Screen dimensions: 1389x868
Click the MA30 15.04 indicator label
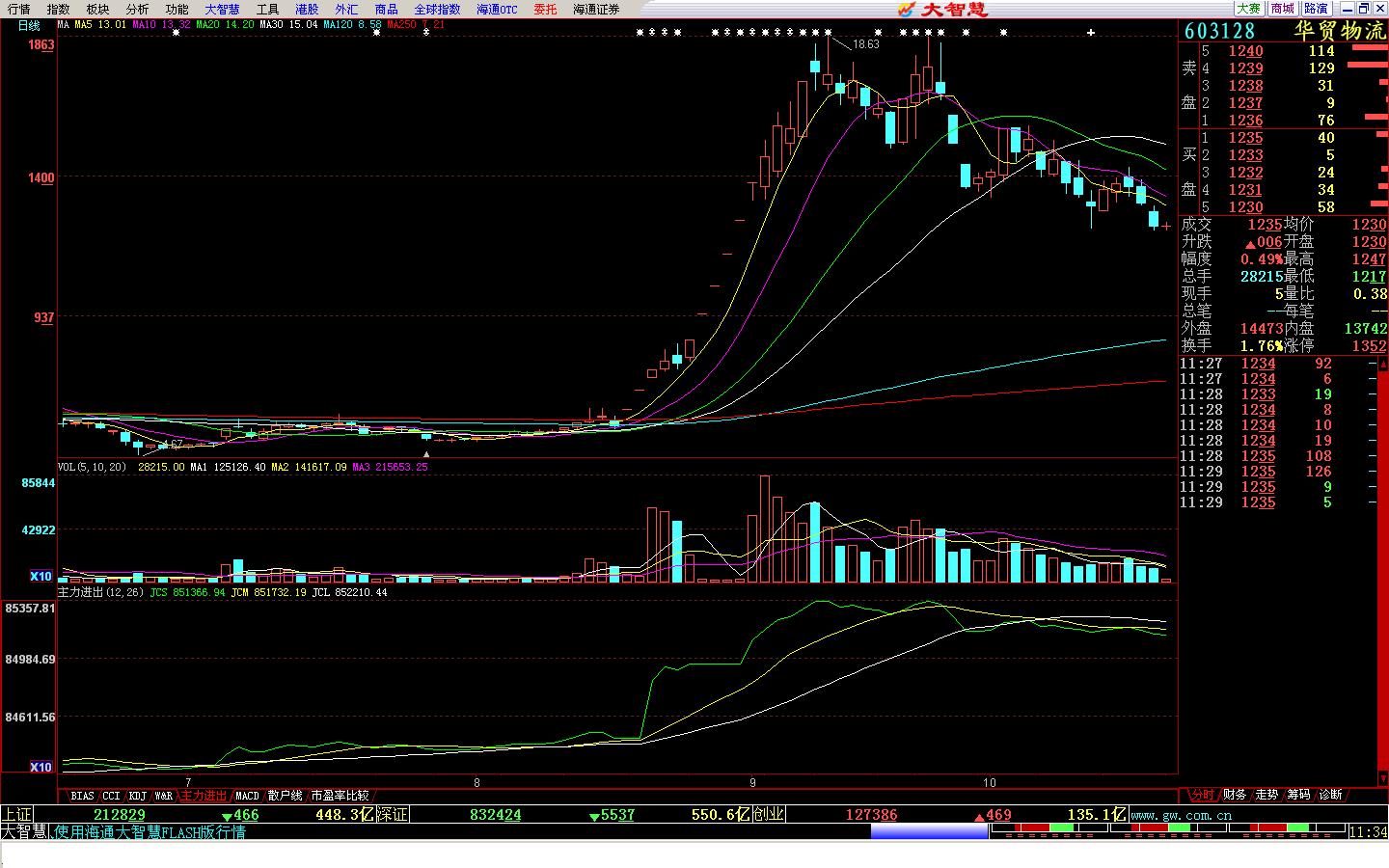click(288, 25)
